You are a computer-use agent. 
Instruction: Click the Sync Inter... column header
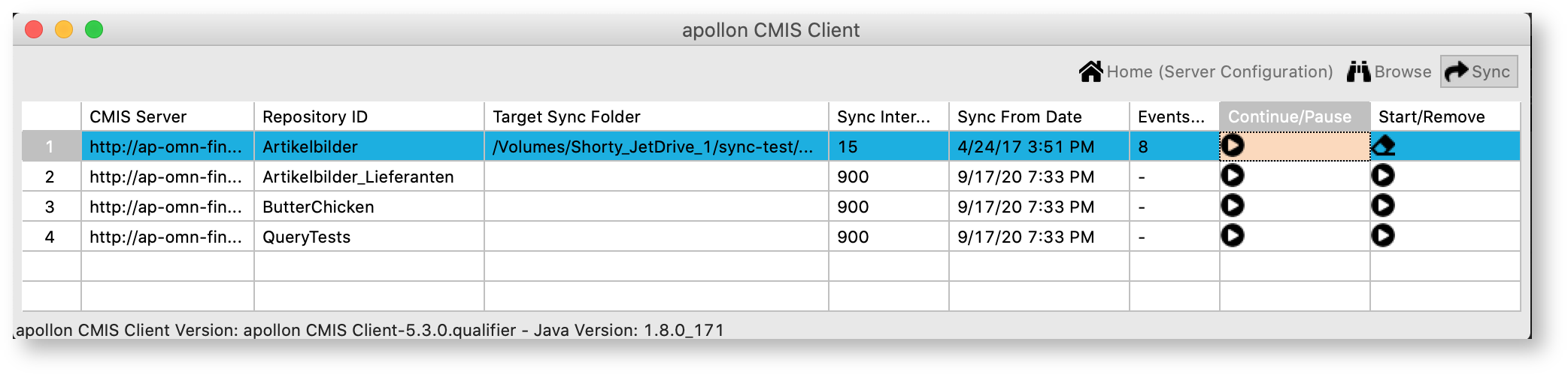(x=889, y=116)
